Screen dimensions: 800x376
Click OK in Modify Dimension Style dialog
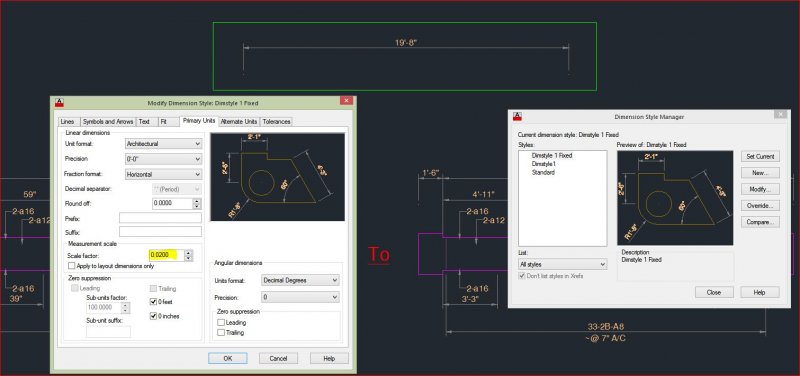pyautogui.click(x=228, y=358)
